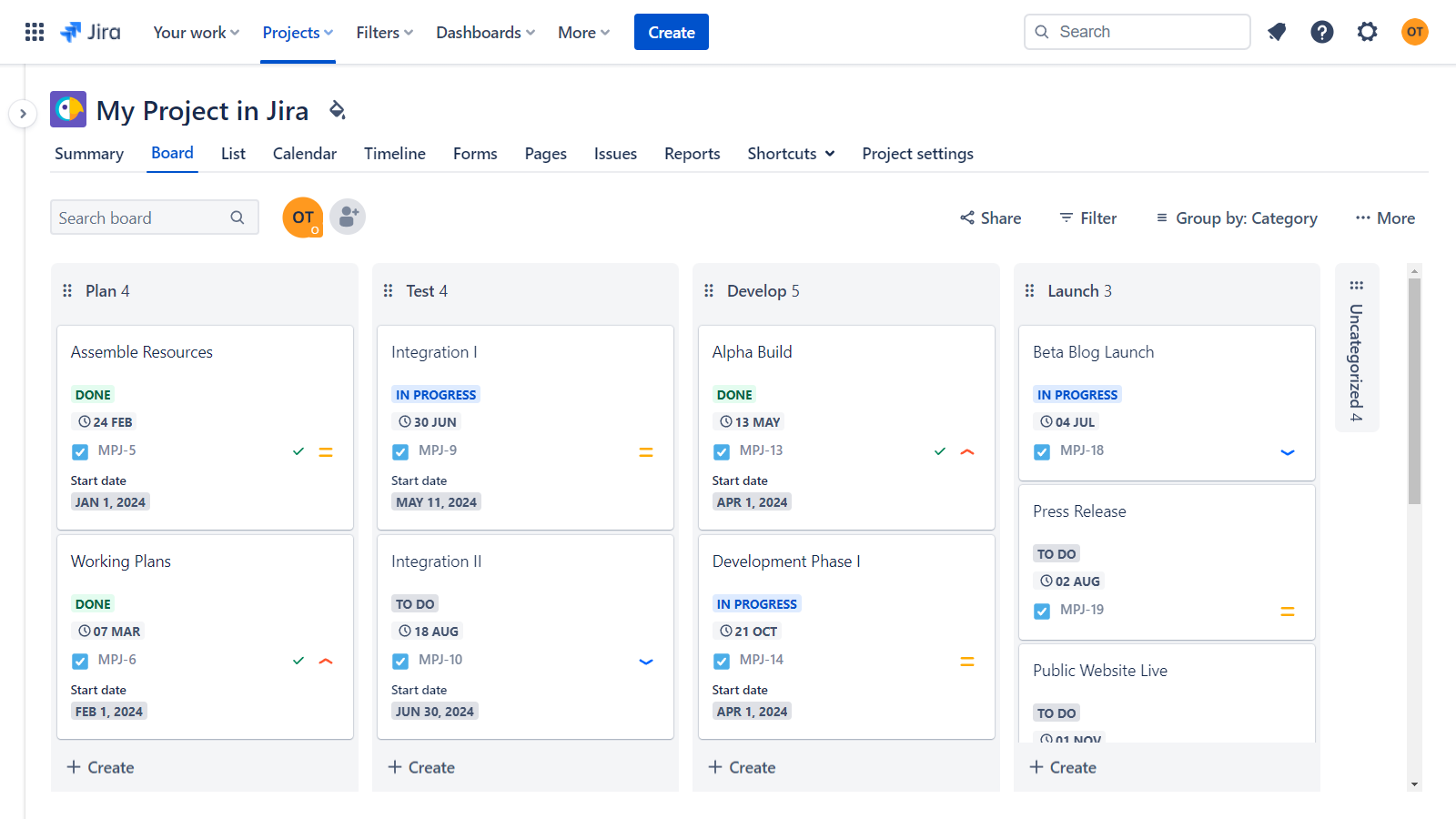Click the board color paint icon beside title
The image size is (1456, 819).
[x=337, y=110]
